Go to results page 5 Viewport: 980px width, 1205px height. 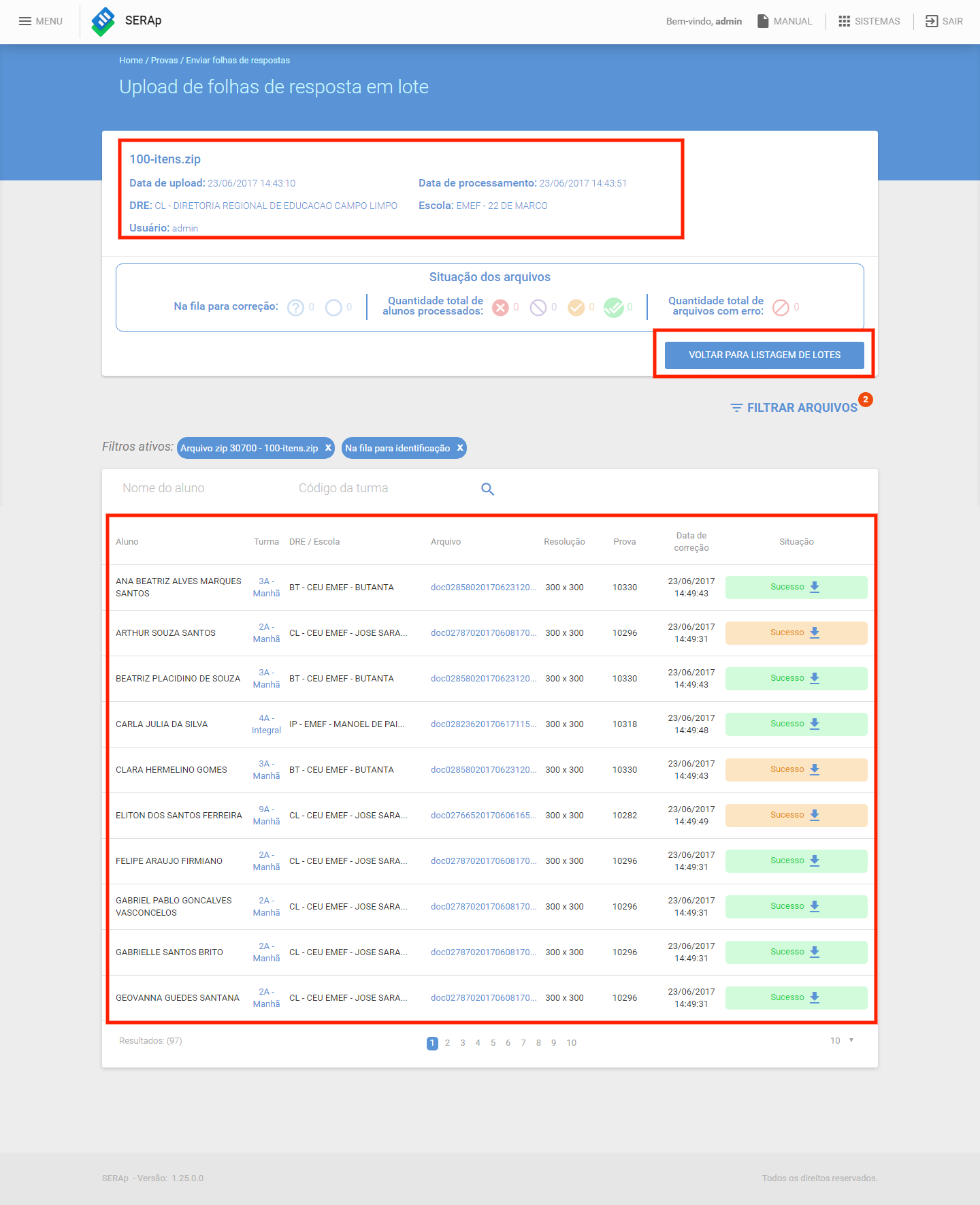tap(493, 1043)
